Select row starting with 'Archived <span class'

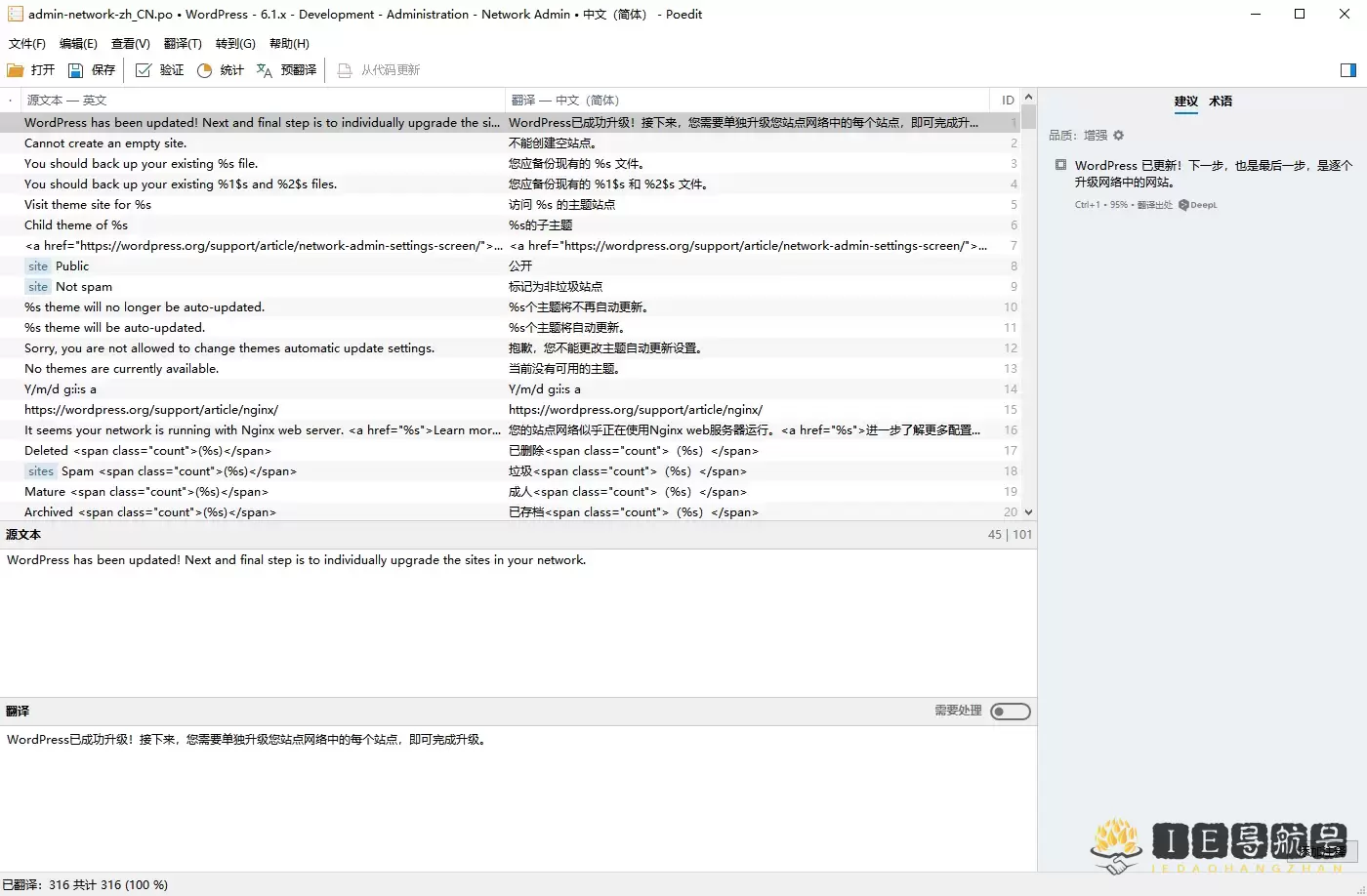coord(511,512)
